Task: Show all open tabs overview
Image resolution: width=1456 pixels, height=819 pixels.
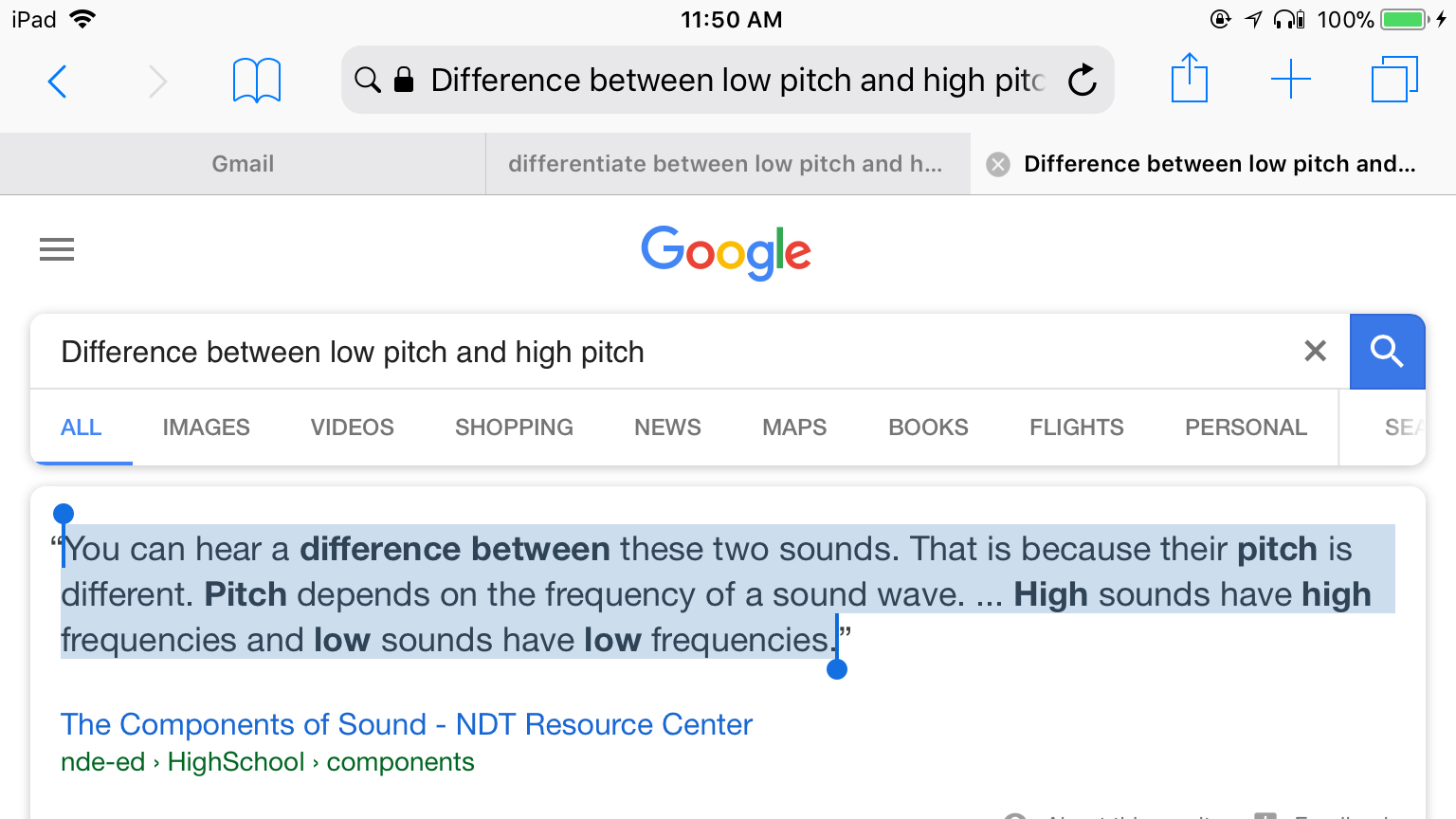Action: coord(1393,80)
